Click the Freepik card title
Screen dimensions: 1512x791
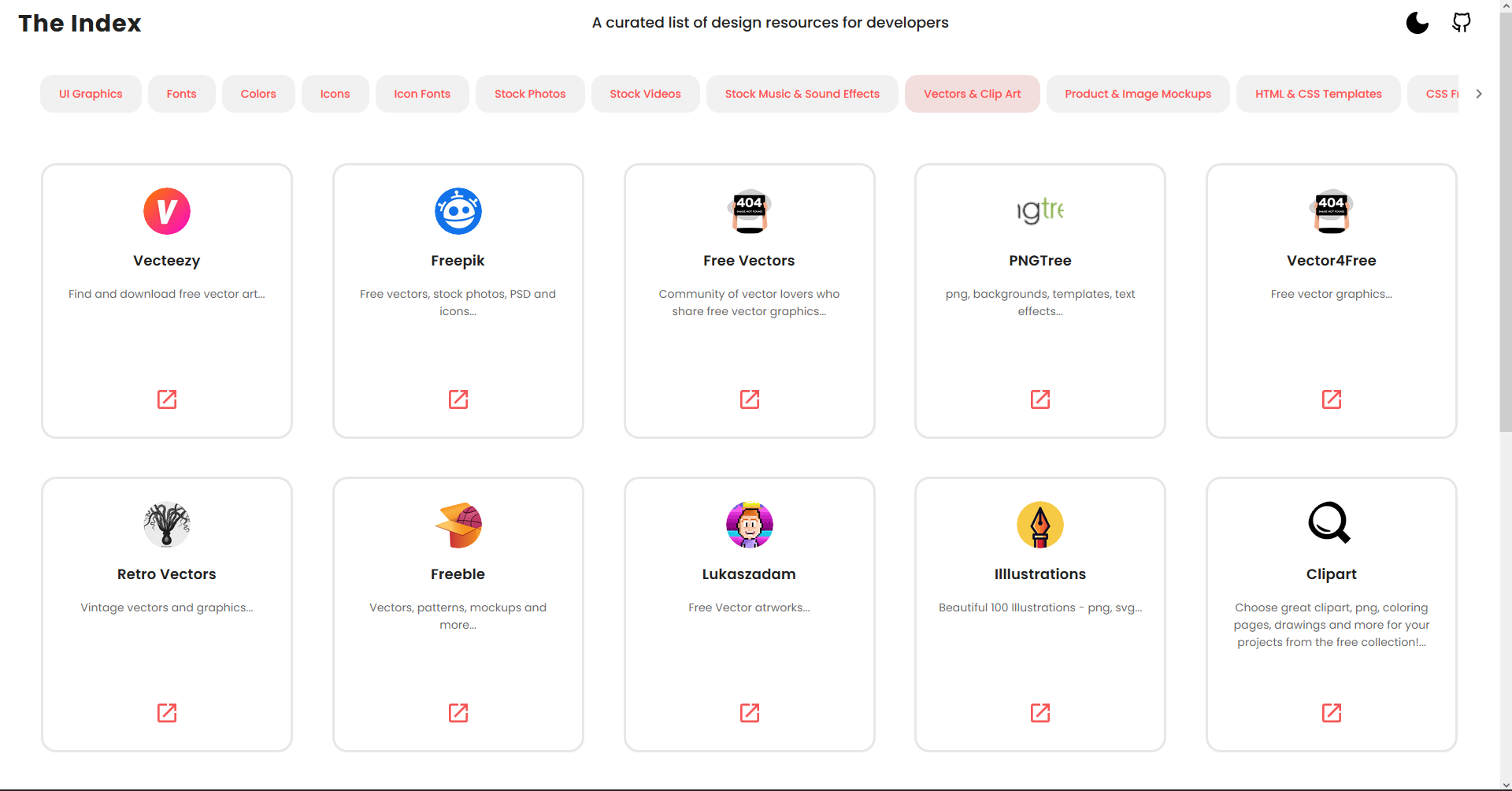pyautogui.click(x=458, y=261)
